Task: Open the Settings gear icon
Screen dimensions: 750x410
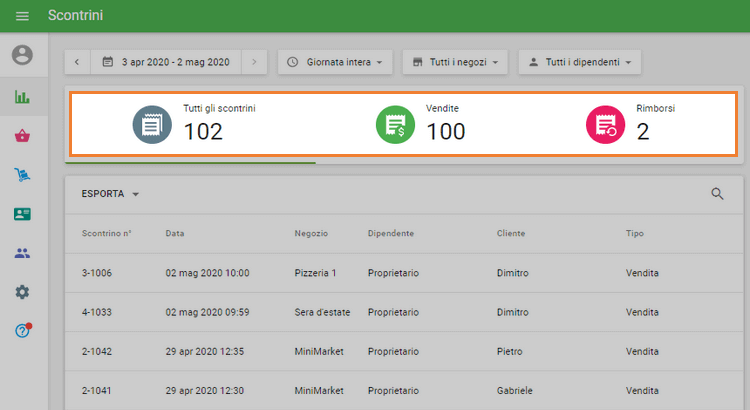Action: pyautogui.click(x=22, y=292)
